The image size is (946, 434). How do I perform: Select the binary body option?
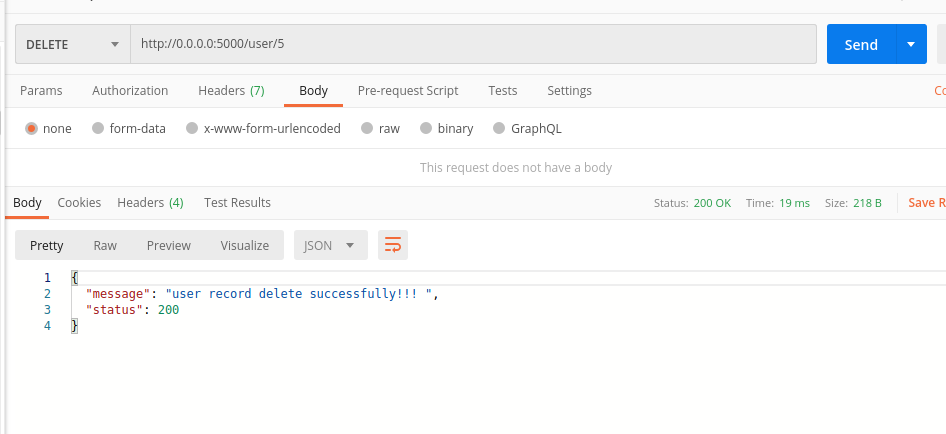pos(427,128)
